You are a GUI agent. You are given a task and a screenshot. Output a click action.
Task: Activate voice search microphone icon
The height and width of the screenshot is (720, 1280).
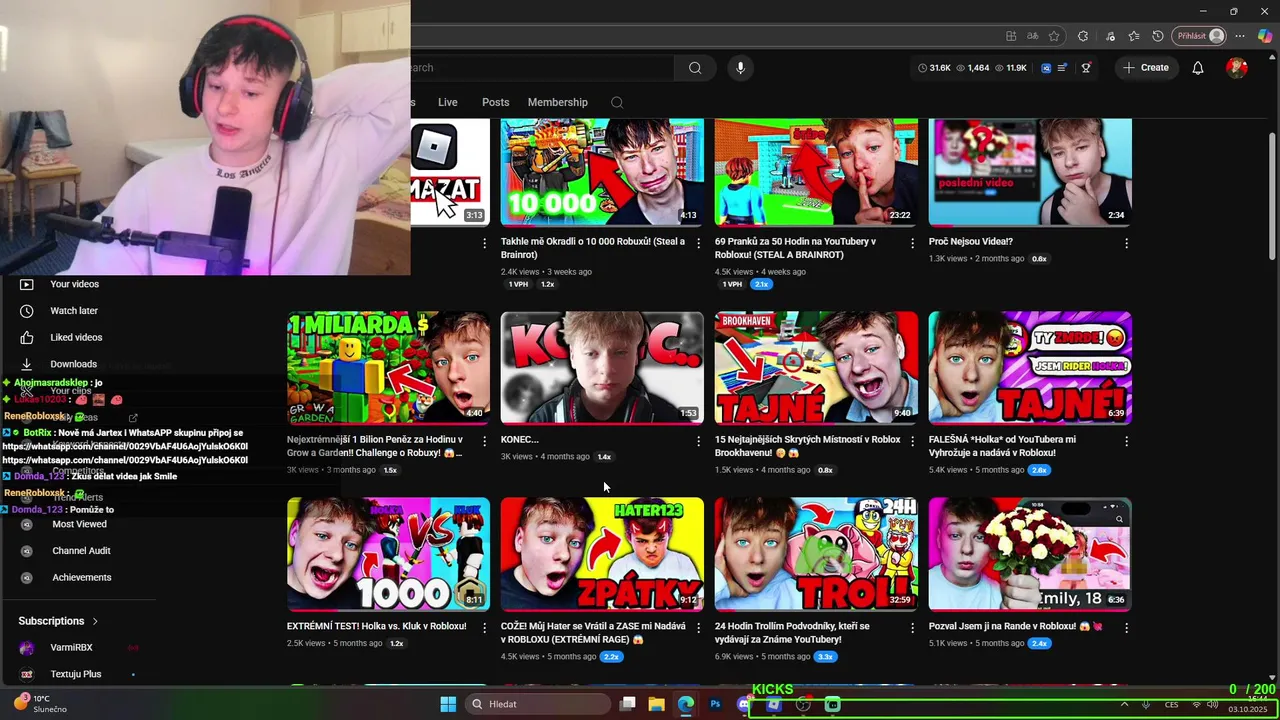[x=740, y=68]
